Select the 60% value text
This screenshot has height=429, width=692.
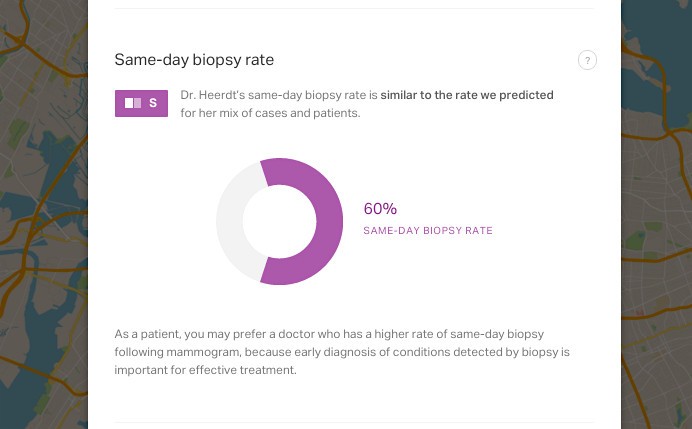(380, 208)
